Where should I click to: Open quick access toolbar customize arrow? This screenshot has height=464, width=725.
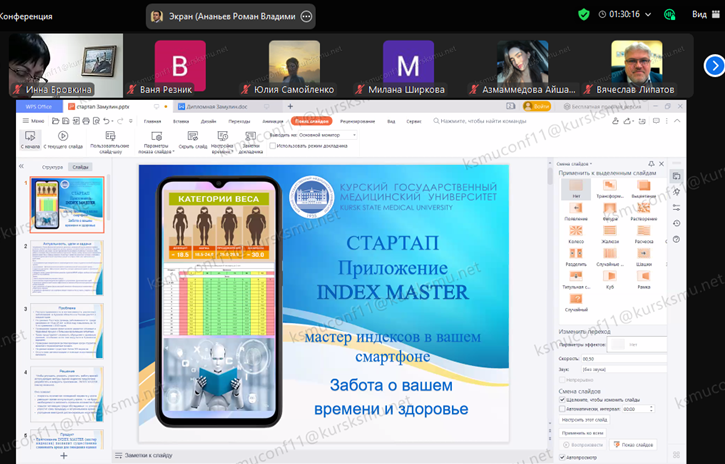131,121
